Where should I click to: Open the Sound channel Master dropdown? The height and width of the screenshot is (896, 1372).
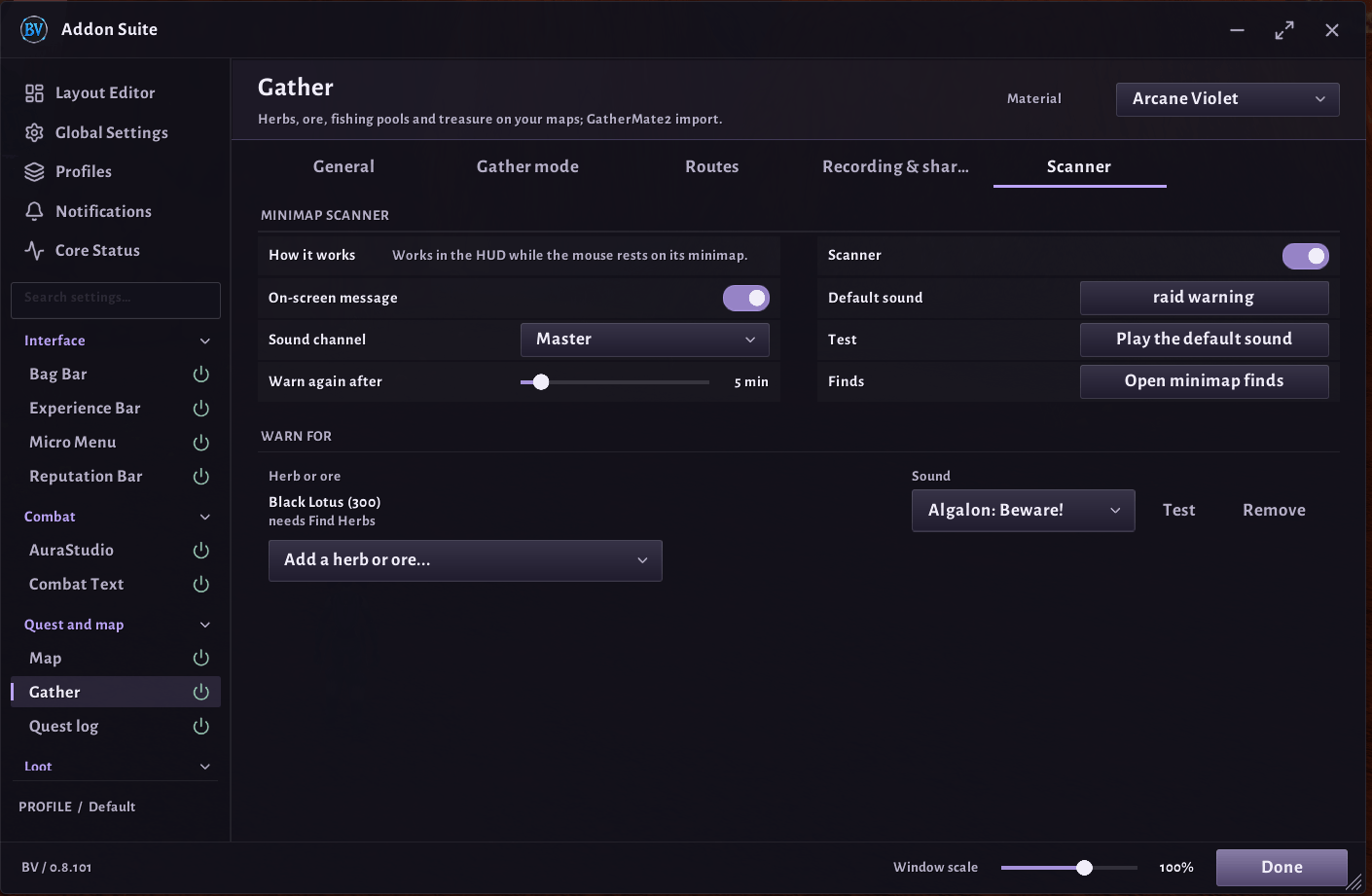(x=645, y=340)
